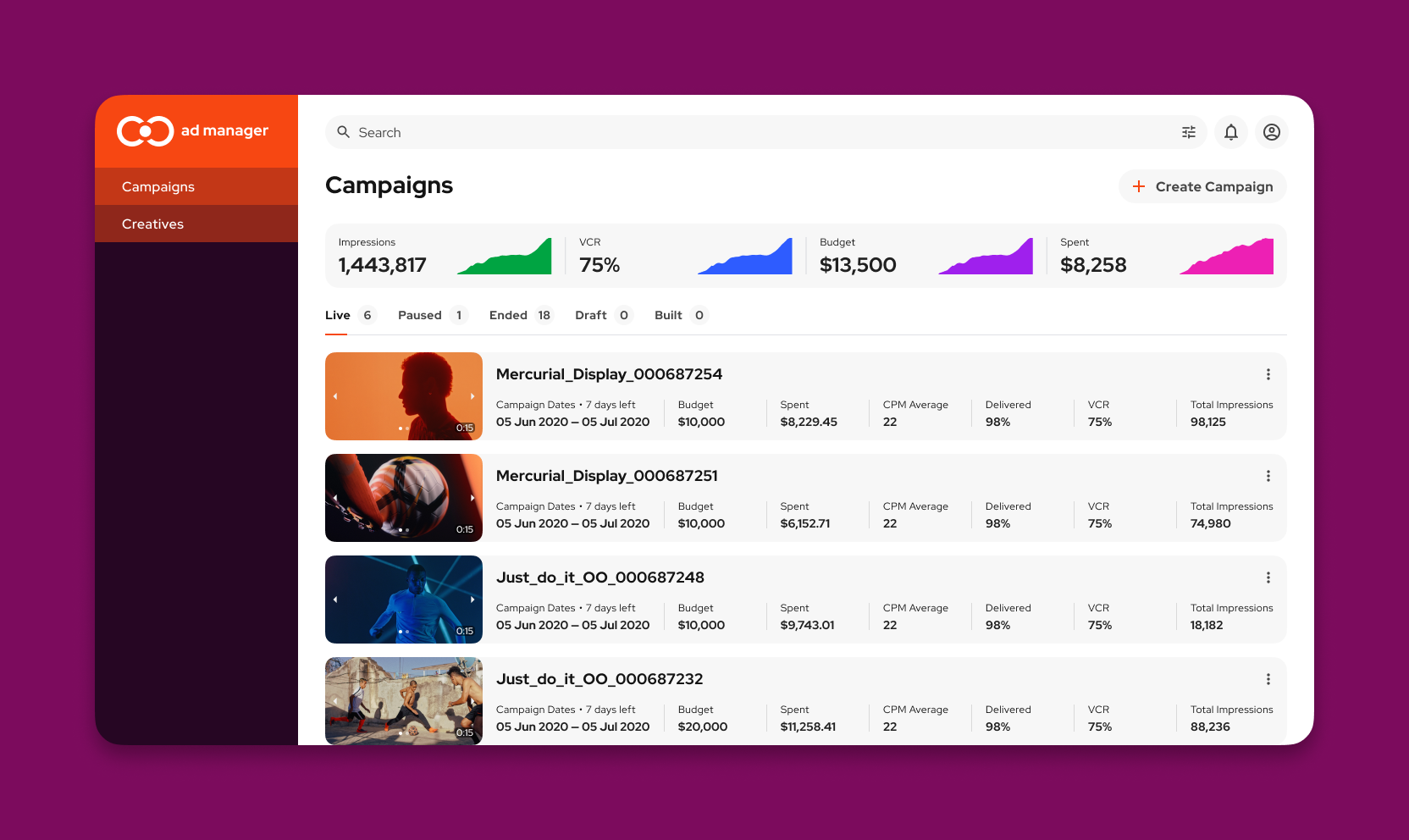1409x840 pixels.
Task: Open three-dot menu for Just_do_it_OO_000687232
Action: 1268,679
